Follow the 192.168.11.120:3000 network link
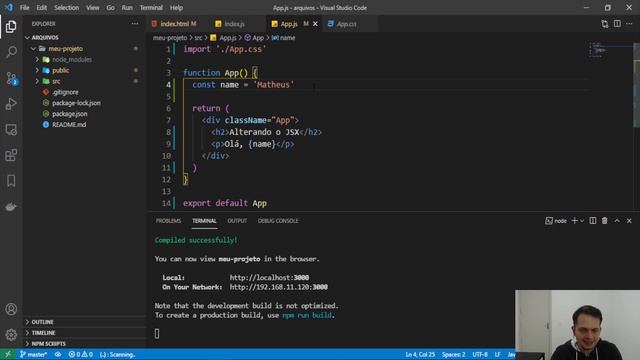 point(278,287)
